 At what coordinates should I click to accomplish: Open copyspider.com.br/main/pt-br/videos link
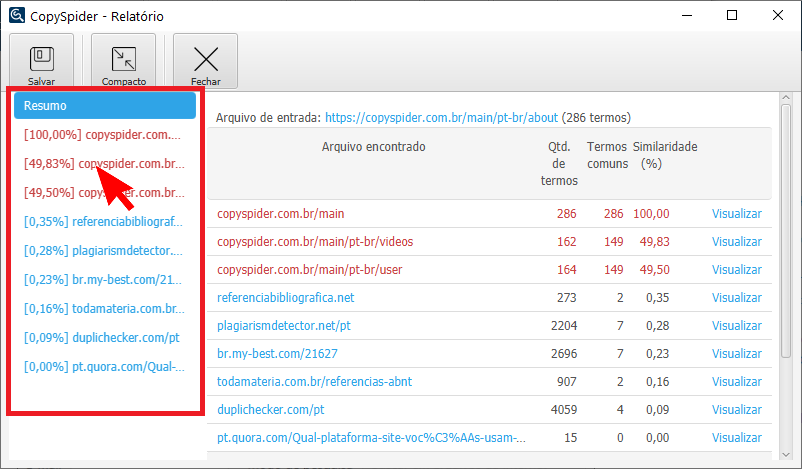pyautogui.click(x=315, y=241)
